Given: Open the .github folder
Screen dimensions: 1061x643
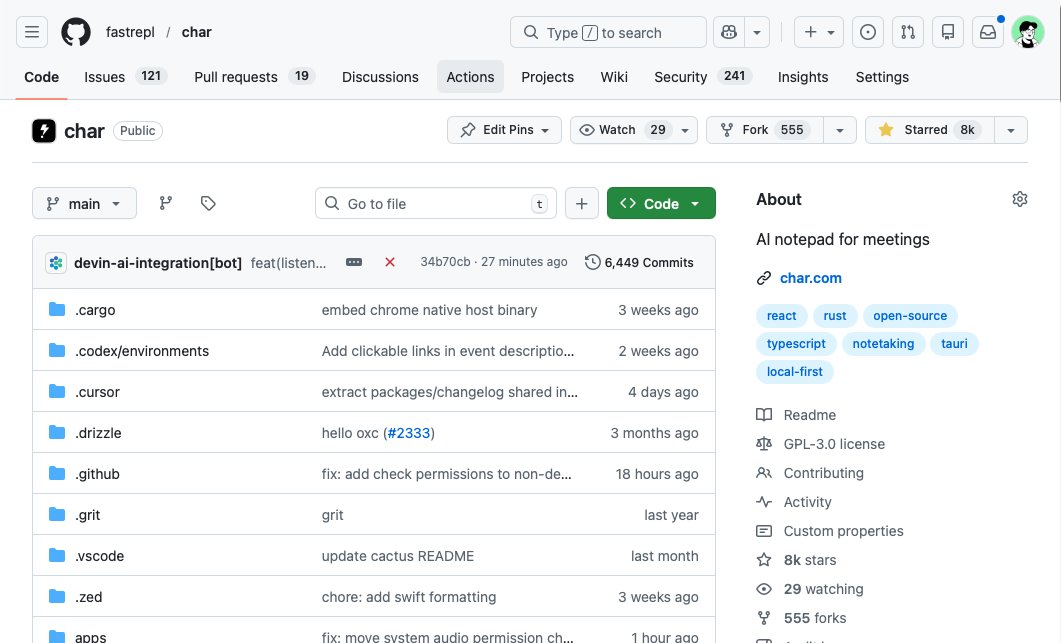Looking at the screenshot, I should click(x=97, y=474).
